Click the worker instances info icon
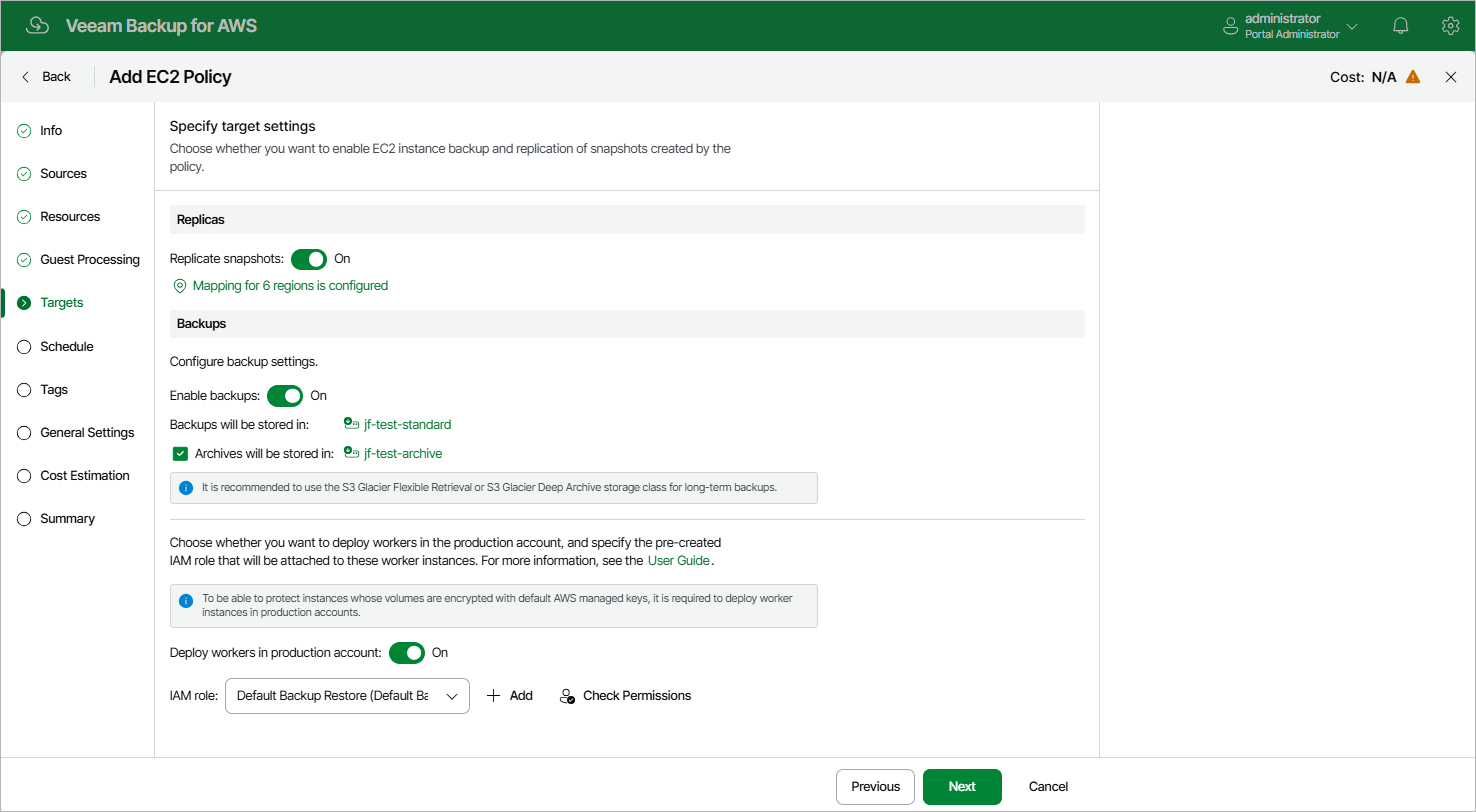 coord(185,601)
